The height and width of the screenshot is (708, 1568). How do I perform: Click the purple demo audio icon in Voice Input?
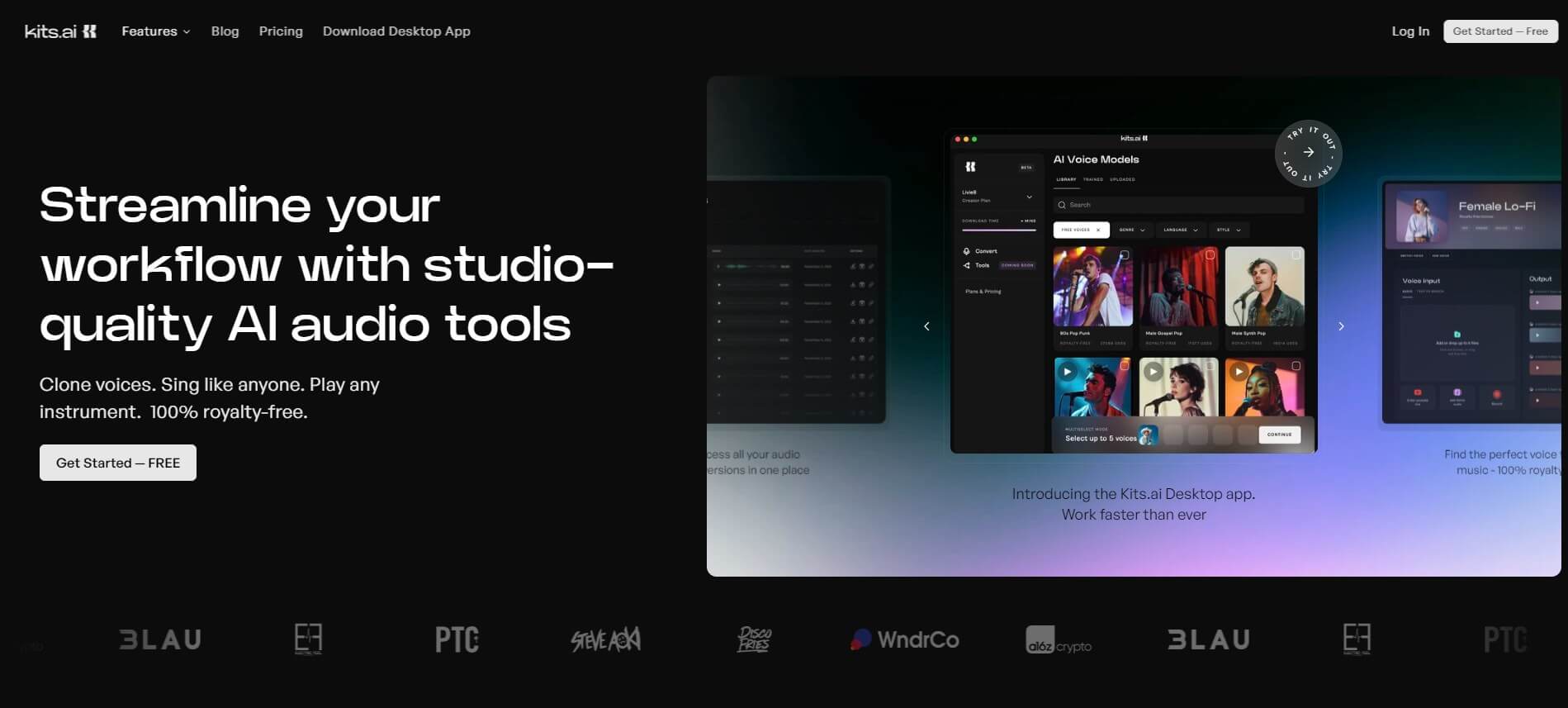[x=1457, y=392]
